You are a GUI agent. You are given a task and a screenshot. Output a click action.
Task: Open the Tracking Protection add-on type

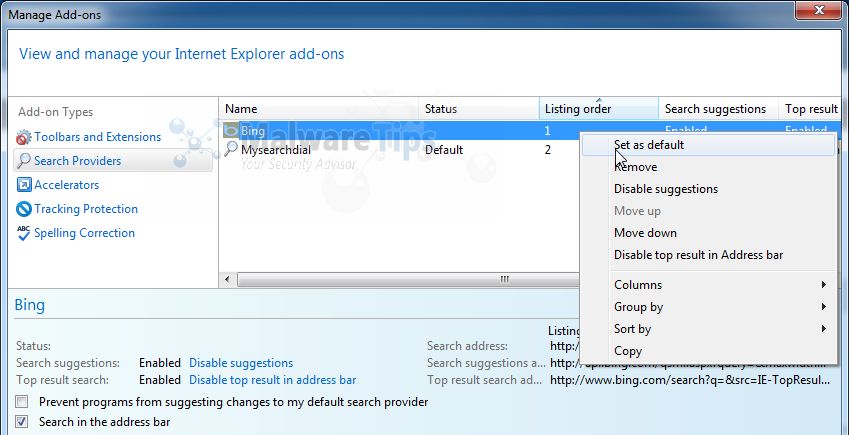86,209
